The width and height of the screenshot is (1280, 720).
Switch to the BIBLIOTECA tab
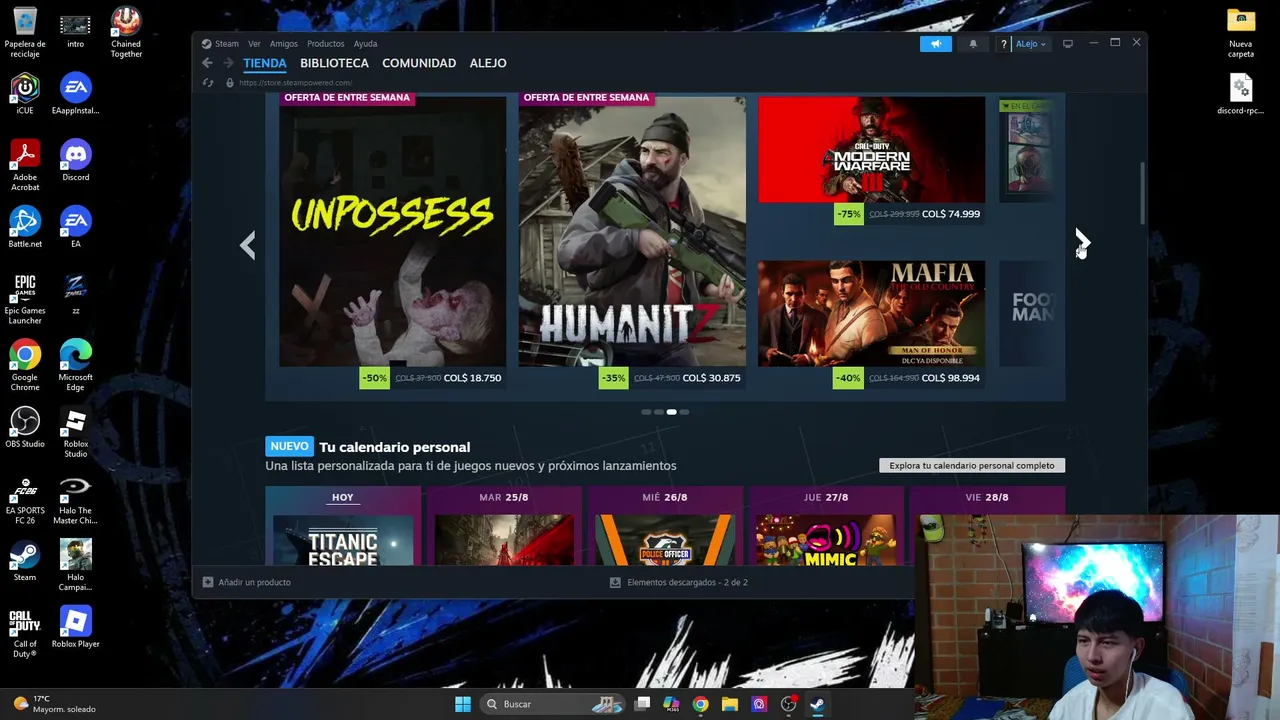334,63
